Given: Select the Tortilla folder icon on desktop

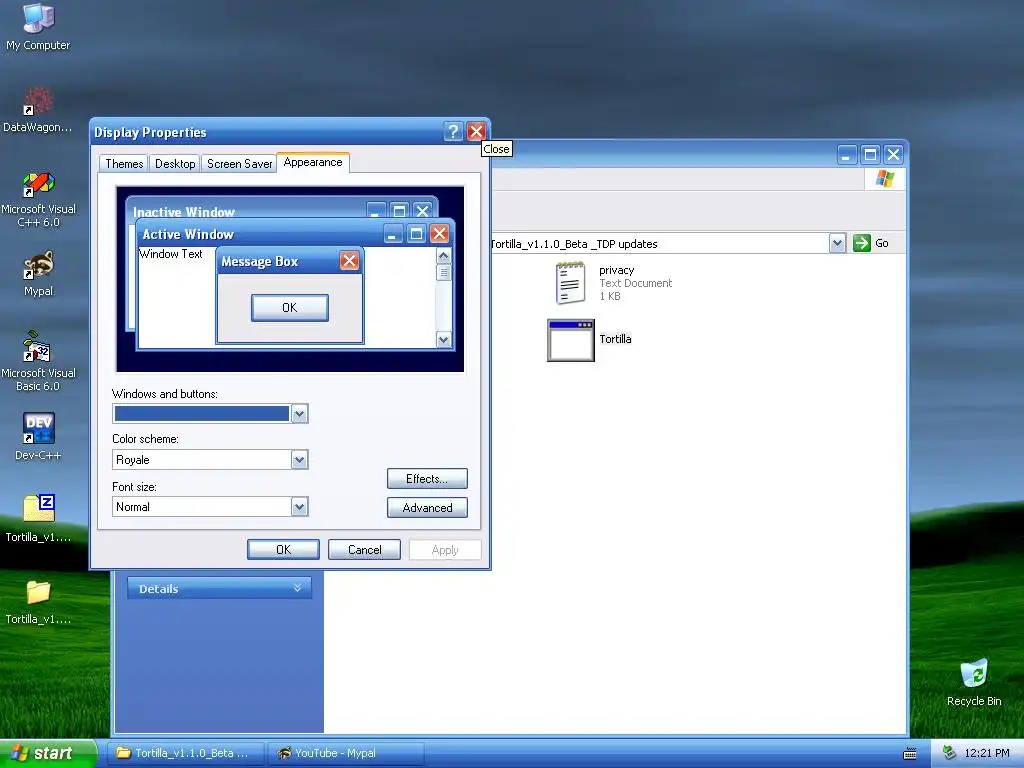Looking at the screenshot, I should 38,601.
